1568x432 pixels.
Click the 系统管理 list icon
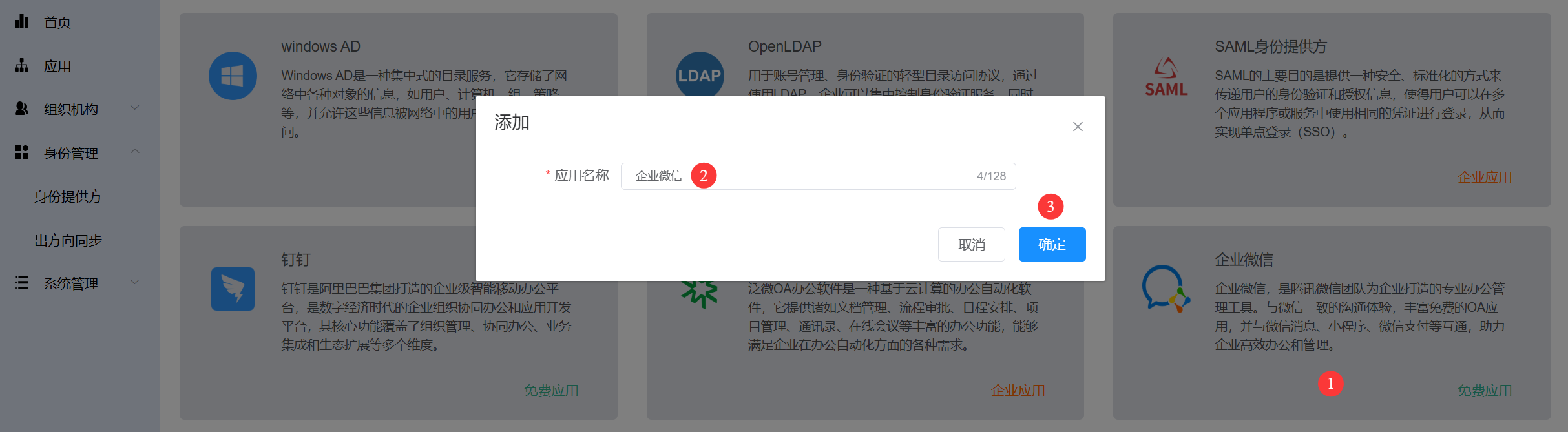coord(22,283)
